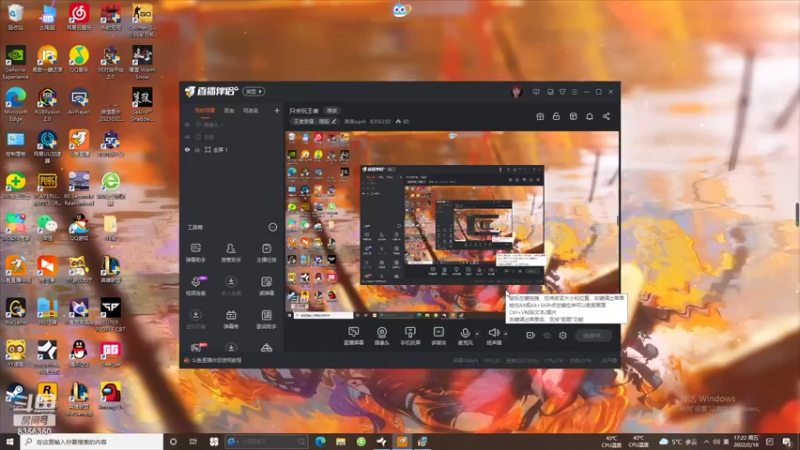800x450 pixels.
Task: Click the 多人连麦 download icon
Action: (x=231, y=282)
